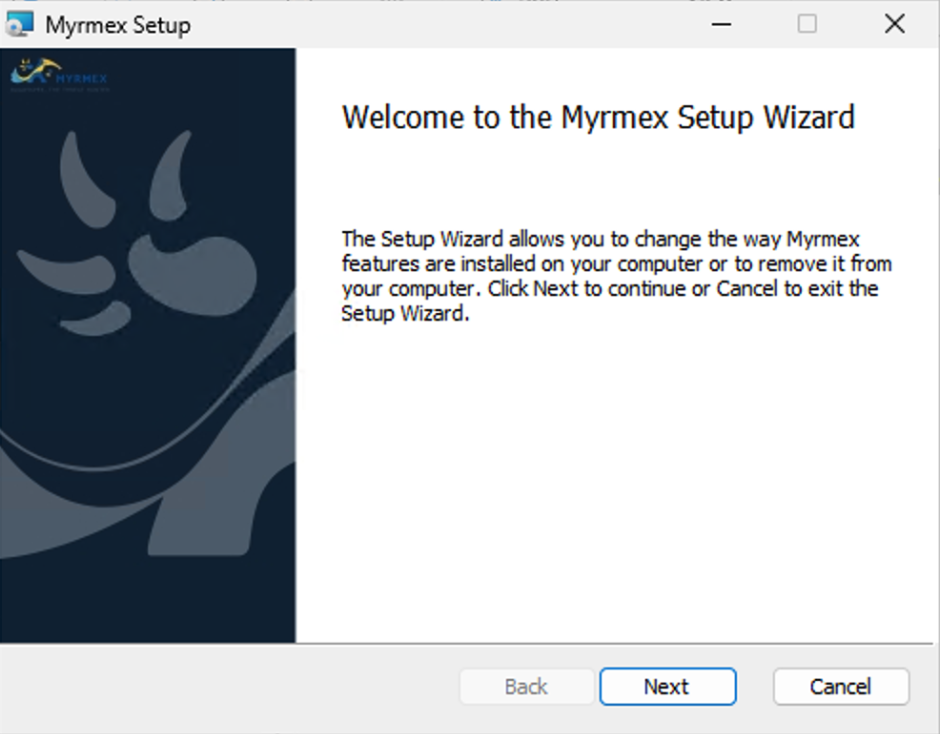Viewport: 940px width, 734px height.
Task: Close the Myrmex Setup window
Action: (895, 23)
